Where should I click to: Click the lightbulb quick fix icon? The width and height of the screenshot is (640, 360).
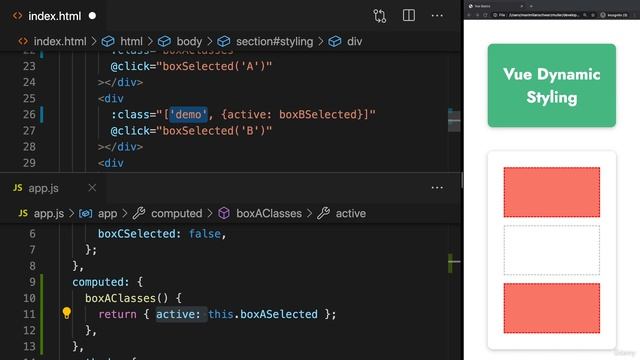67,313
